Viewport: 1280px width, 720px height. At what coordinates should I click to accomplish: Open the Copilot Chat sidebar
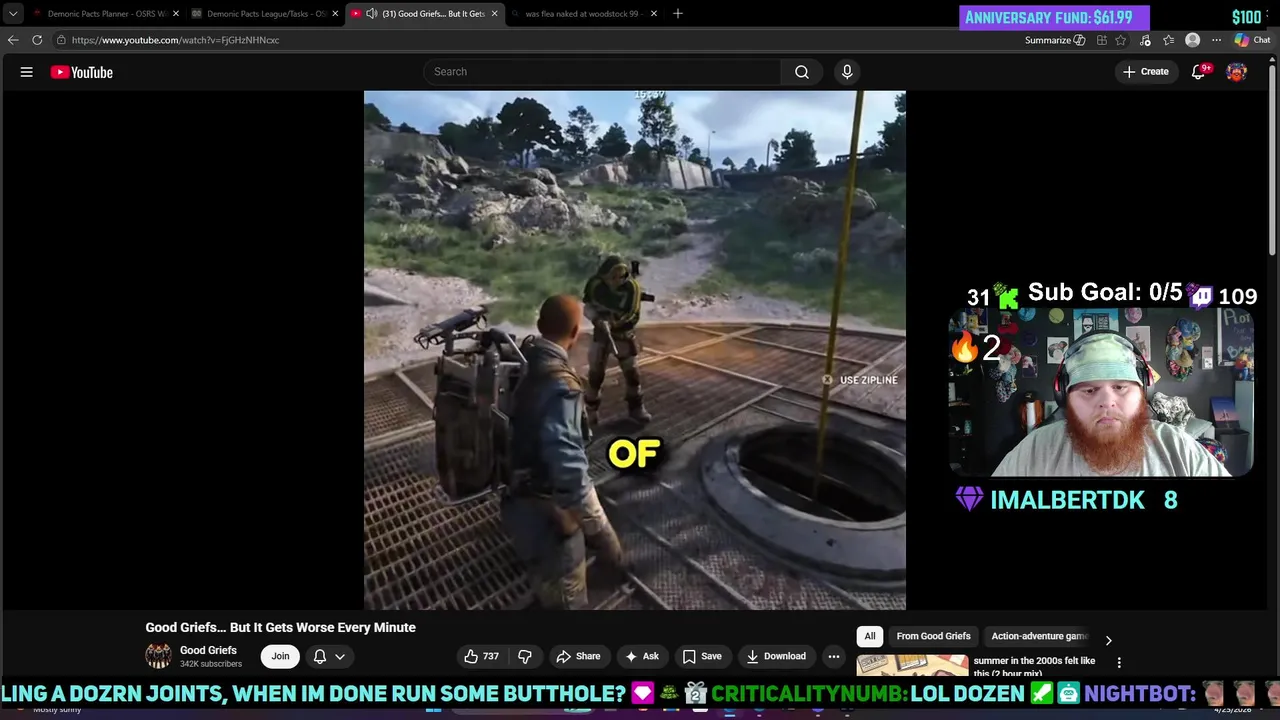(1252, 40)
